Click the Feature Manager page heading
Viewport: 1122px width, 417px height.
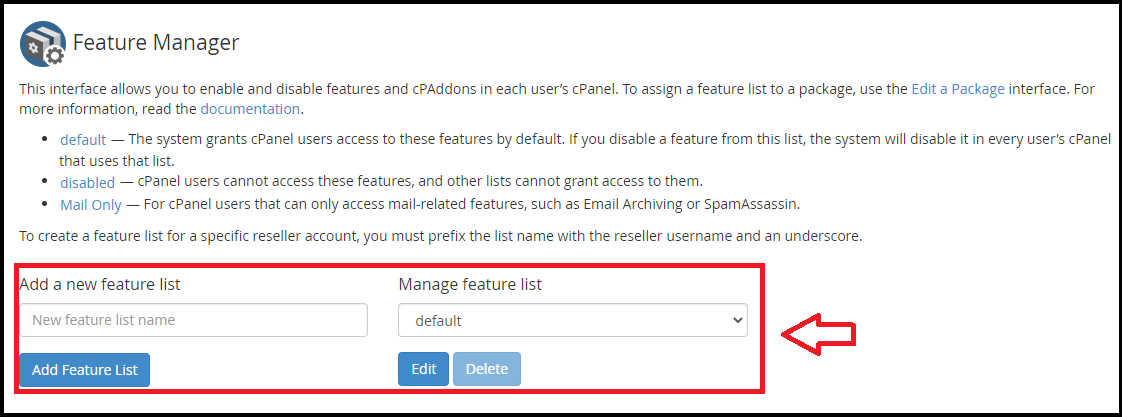[x=156, y=42]
